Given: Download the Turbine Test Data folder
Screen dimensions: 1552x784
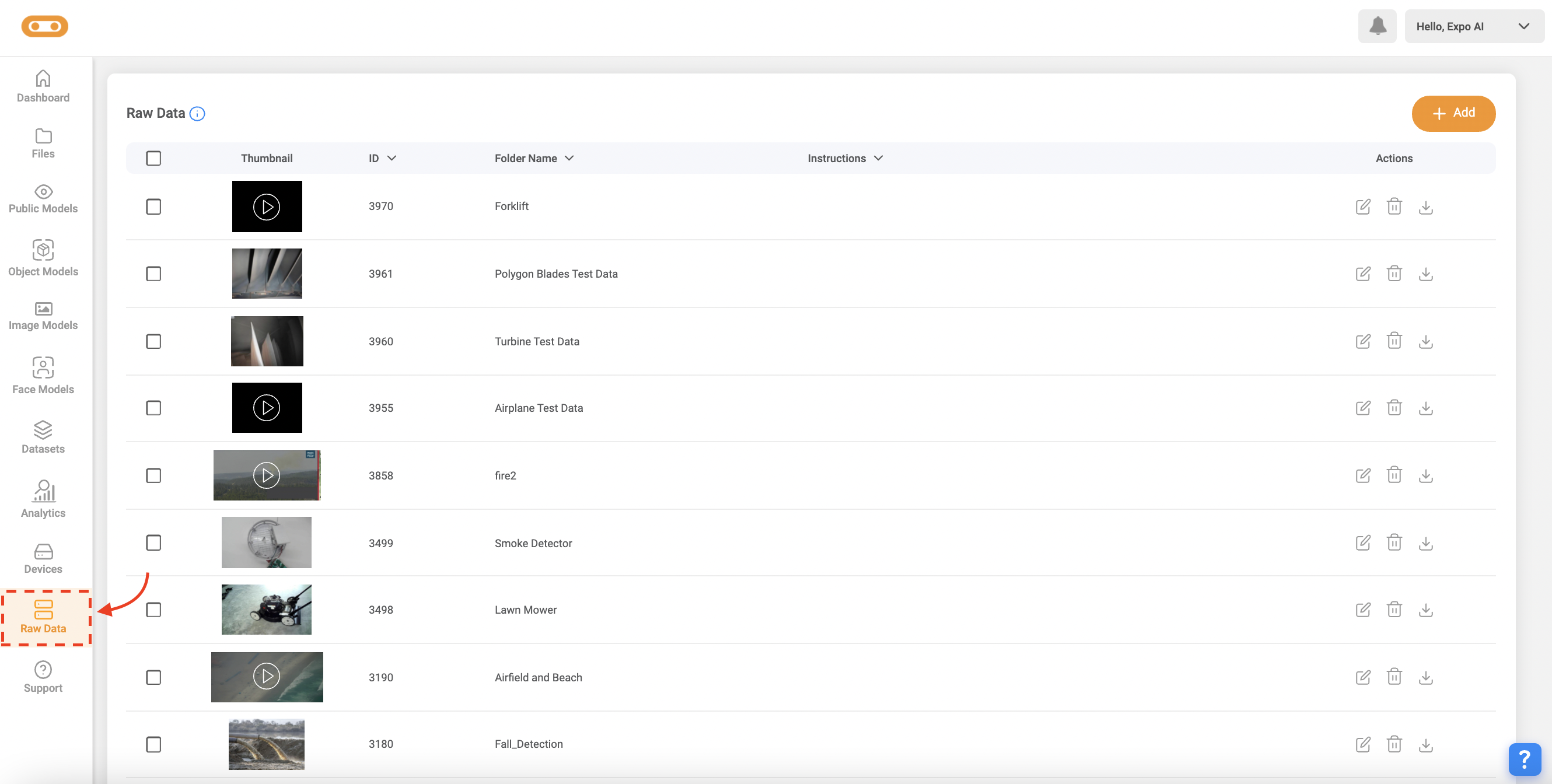Looking at the screenshot, I should pyautogui.click(x=1425, y=342).
